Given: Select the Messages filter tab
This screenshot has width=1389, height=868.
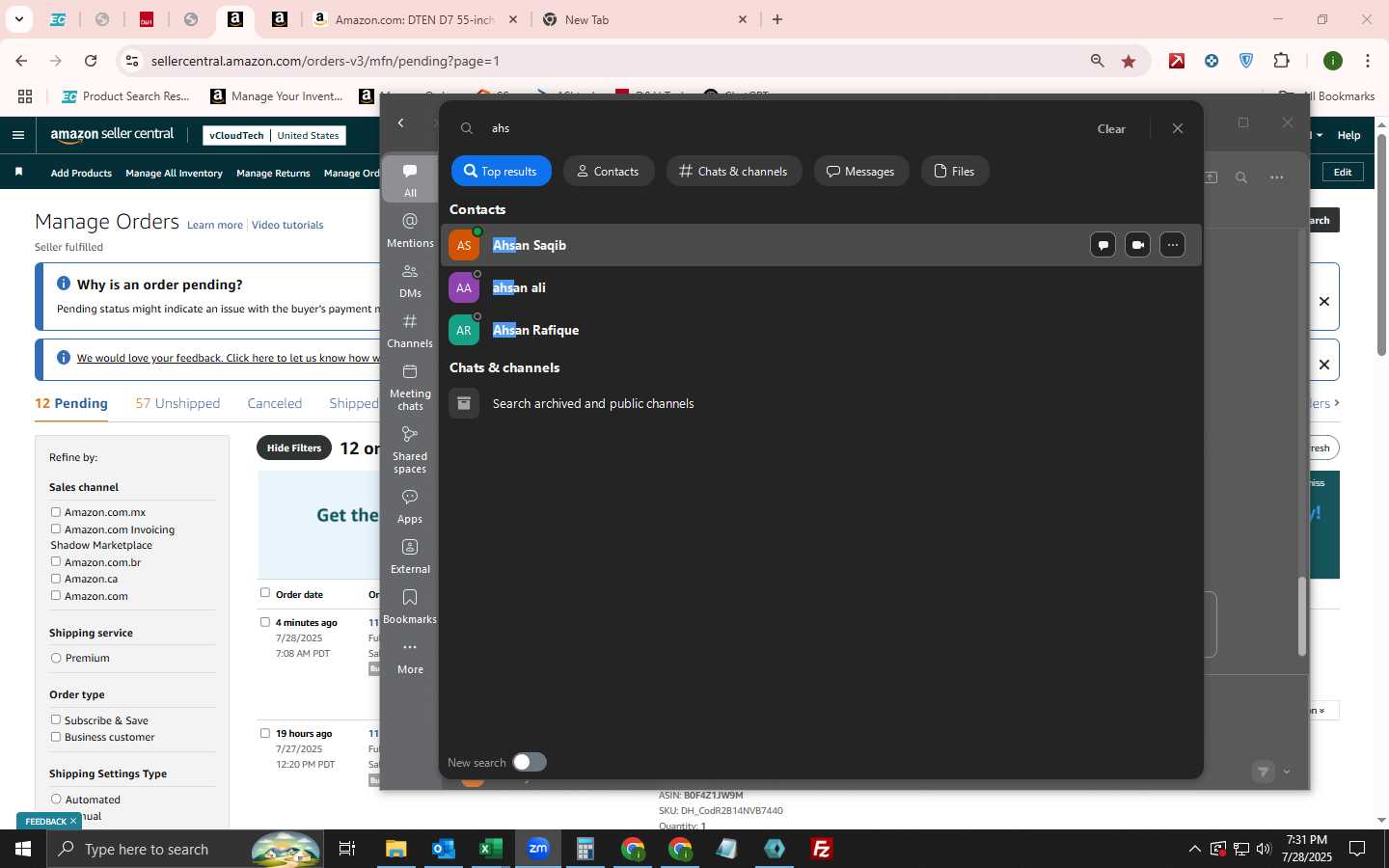Looking at the screenshot, I should tap(860, 172).
